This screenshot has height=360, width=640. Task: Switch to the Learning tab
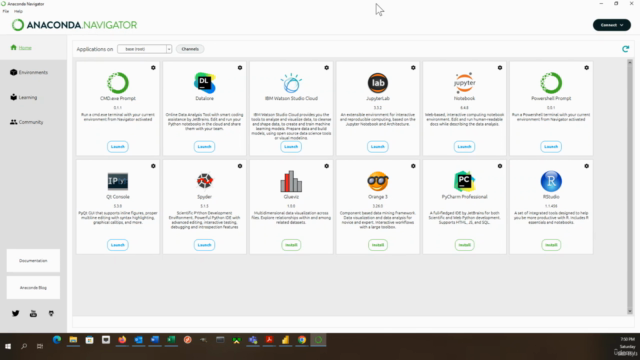[24, 97]
